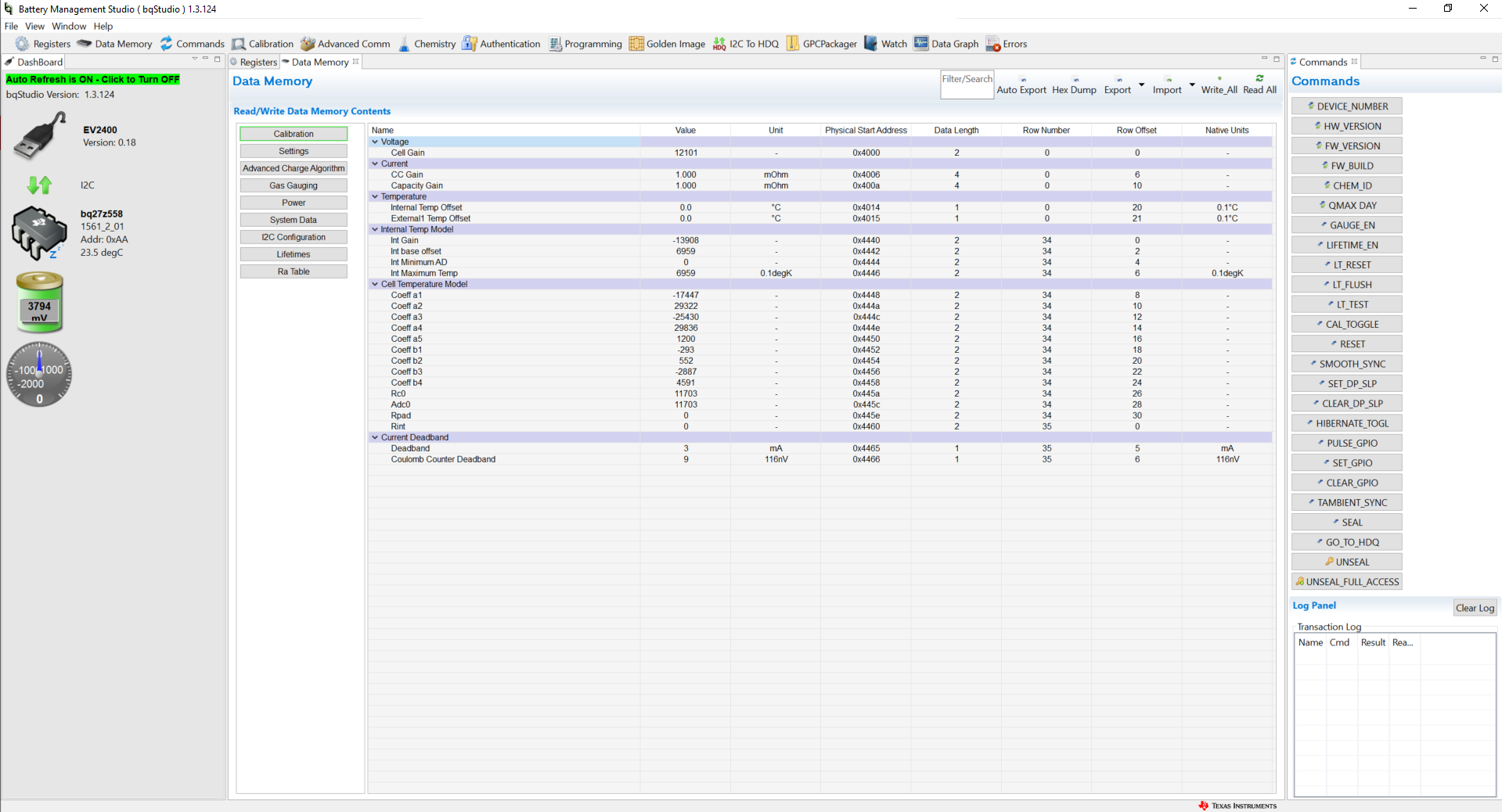This screenshot has width=1502, height=812.
Task: Send the SEAL command
Action: [x=1347, y=523]
